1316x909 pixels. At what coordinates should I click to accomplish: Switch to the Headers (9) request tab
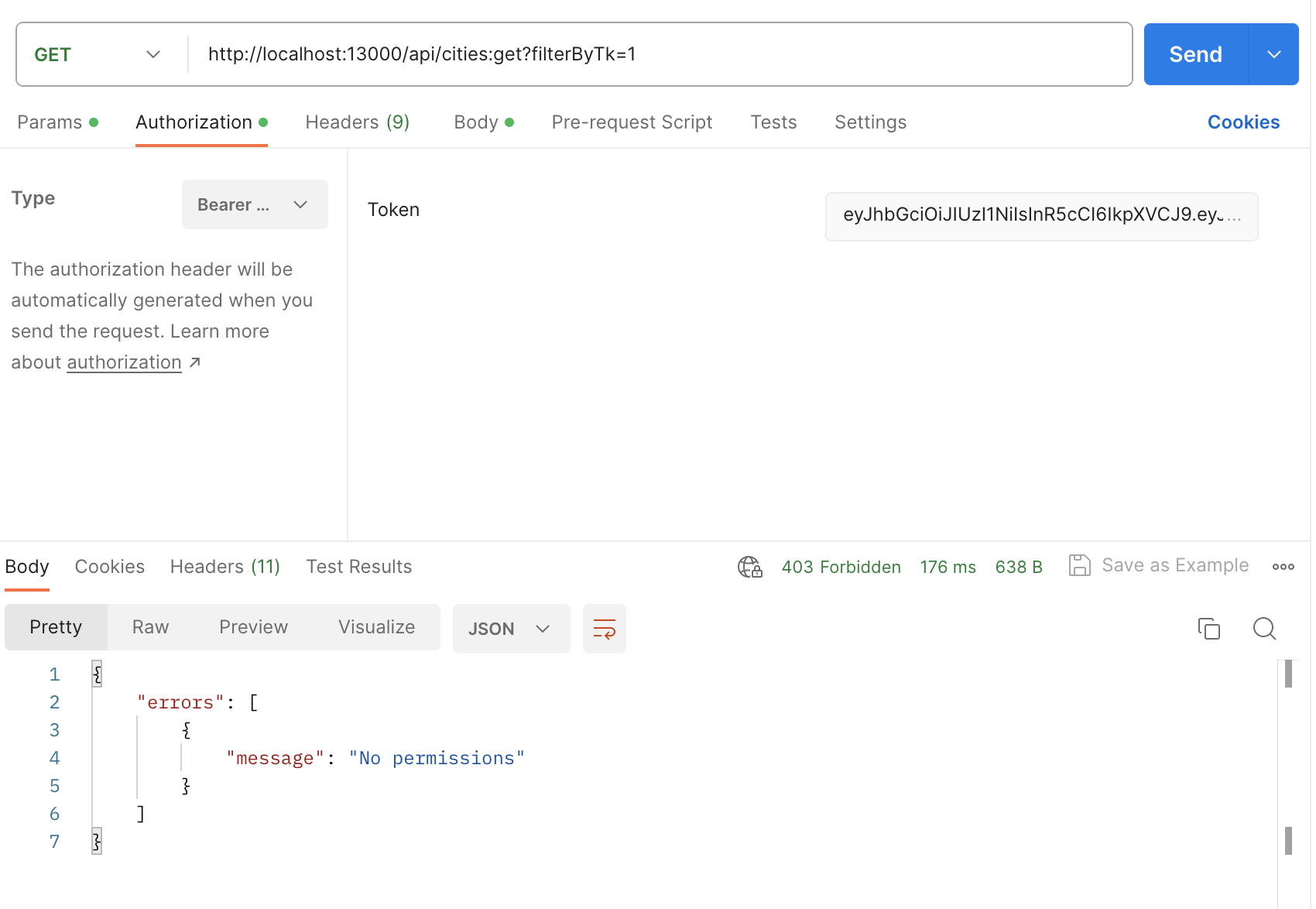coord(357,122)
